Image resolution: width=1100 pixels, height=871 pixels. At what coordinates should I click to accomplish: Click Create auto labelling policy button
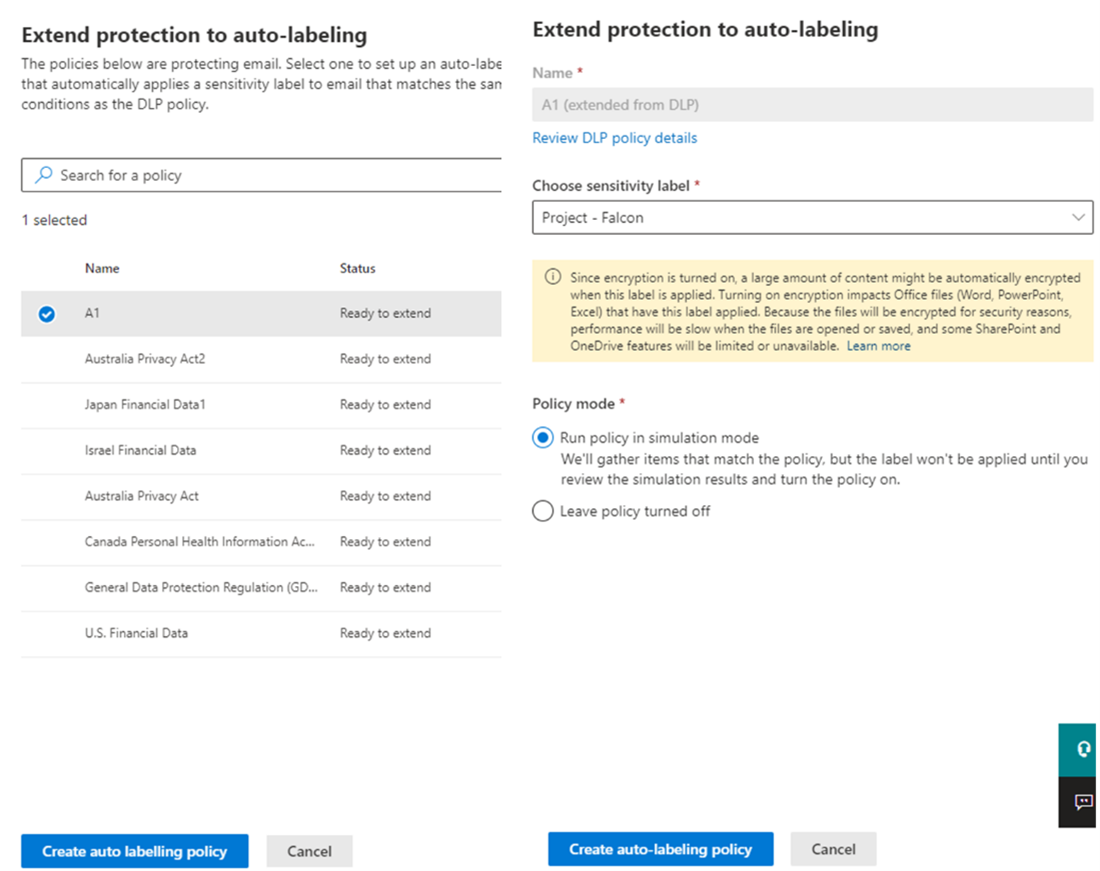135,851
